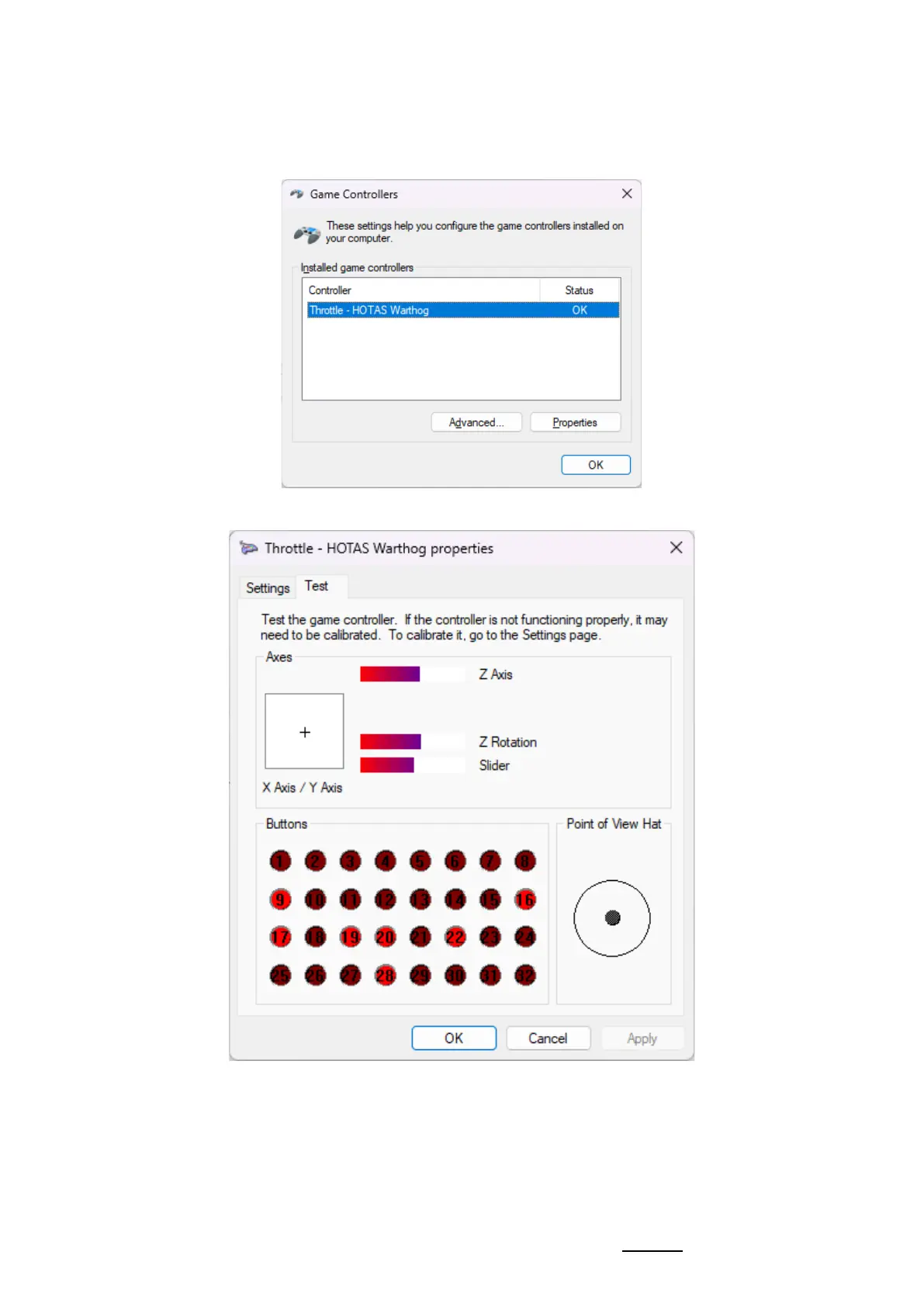Close the Game Controllers window

tap(627, 193)
